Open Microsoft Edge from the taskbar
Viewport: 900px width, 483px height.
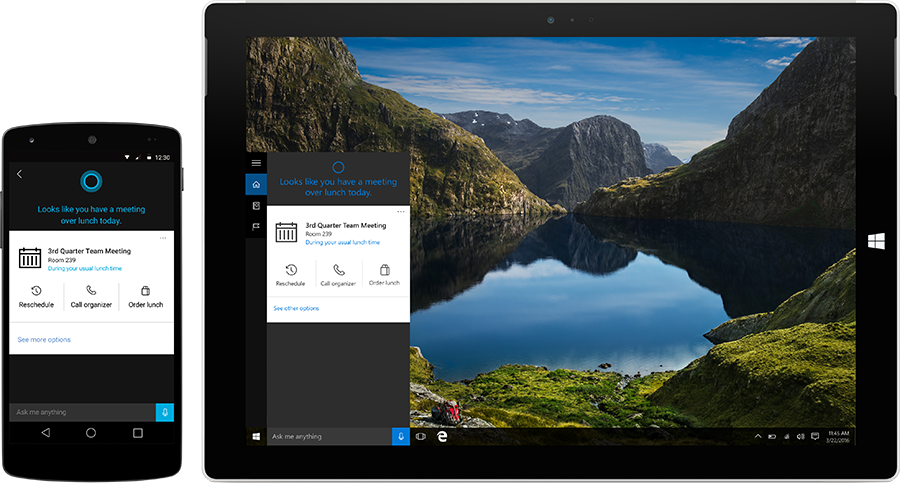pos(441,437)
